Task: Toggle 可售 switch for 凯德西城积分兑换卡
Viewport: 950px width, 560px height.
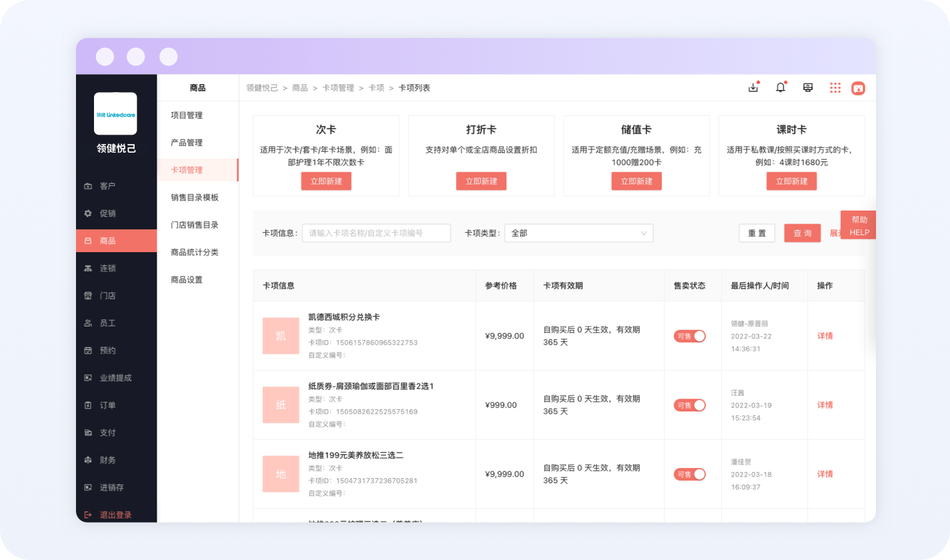Action: tap(689, 336)
